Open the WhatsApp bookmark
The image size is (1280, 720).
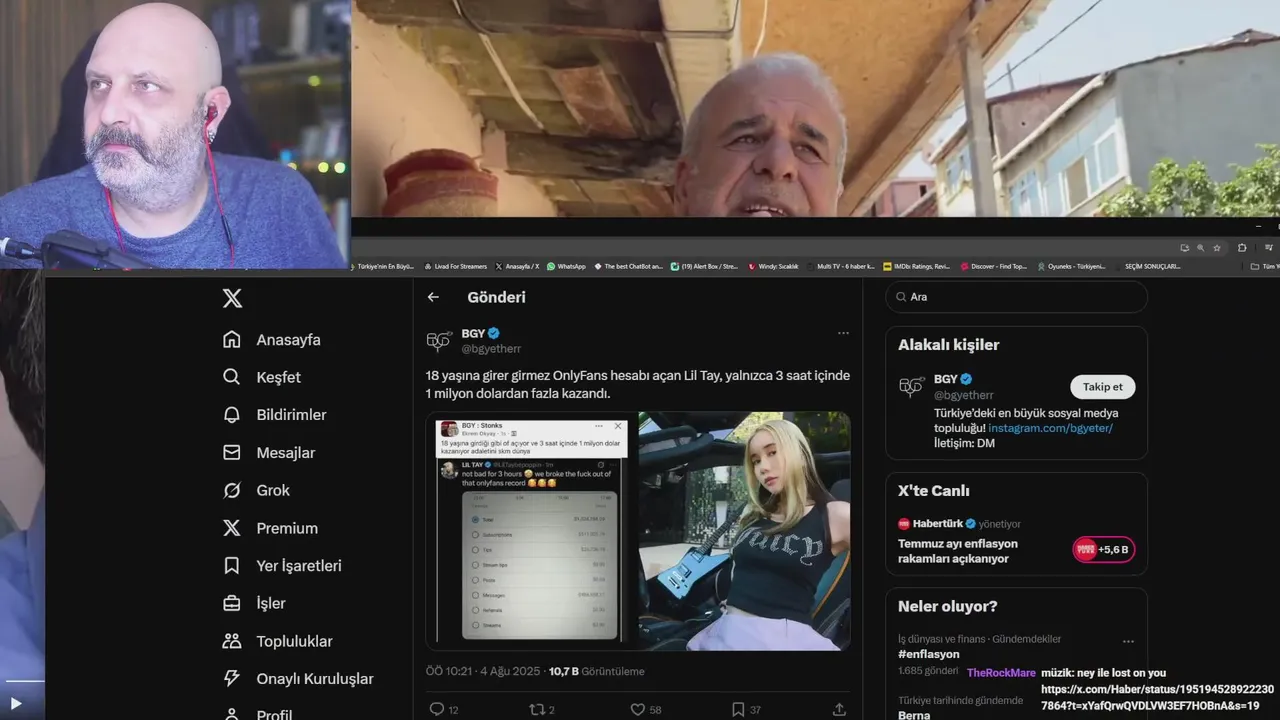coord(566,266)
